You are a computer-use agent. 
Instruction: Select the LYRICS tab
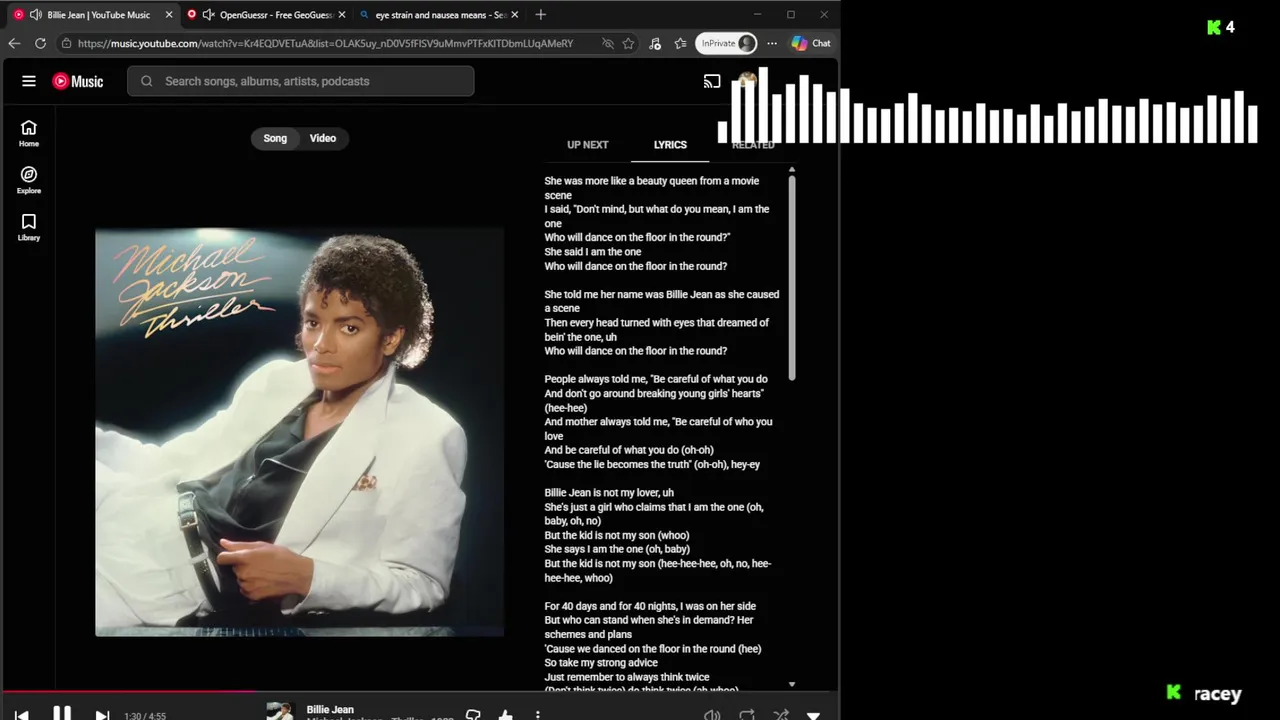(670, 145)
